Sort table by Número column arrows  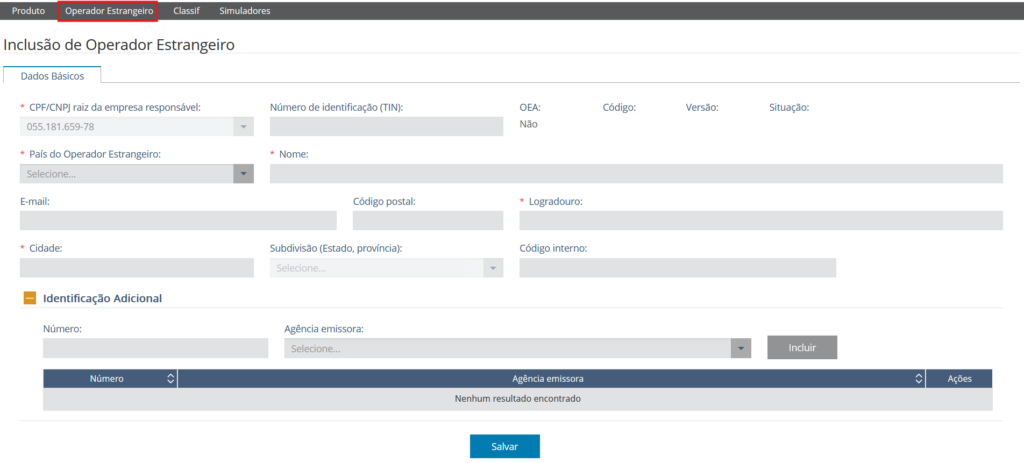point(170,379)
